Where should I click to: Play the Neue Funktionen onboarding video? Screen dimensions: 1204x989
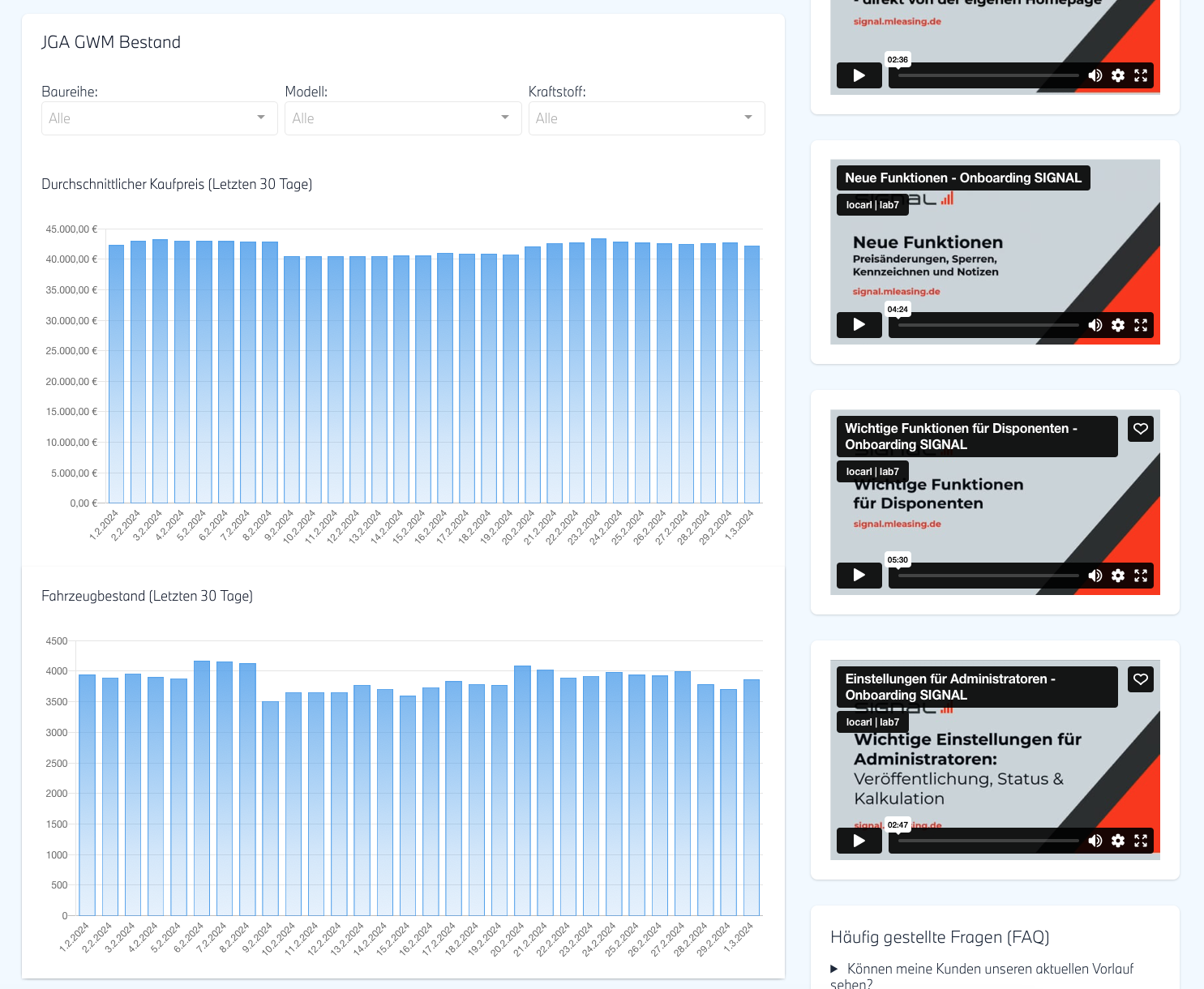pyautogui.click(x=859, y=325)
